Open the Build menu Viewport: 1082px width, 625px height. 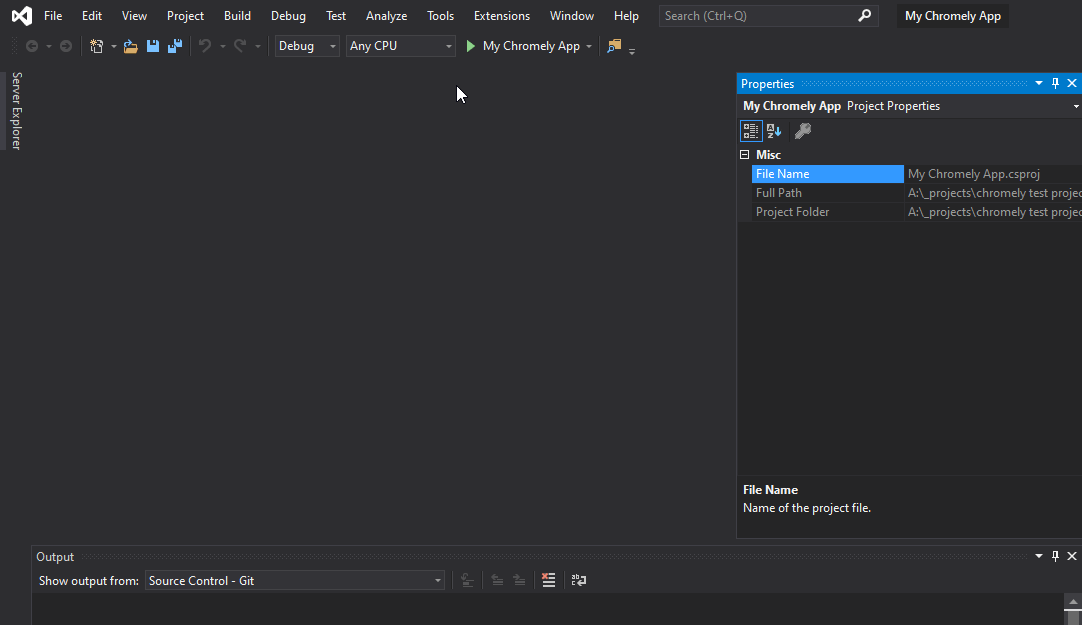237,16
